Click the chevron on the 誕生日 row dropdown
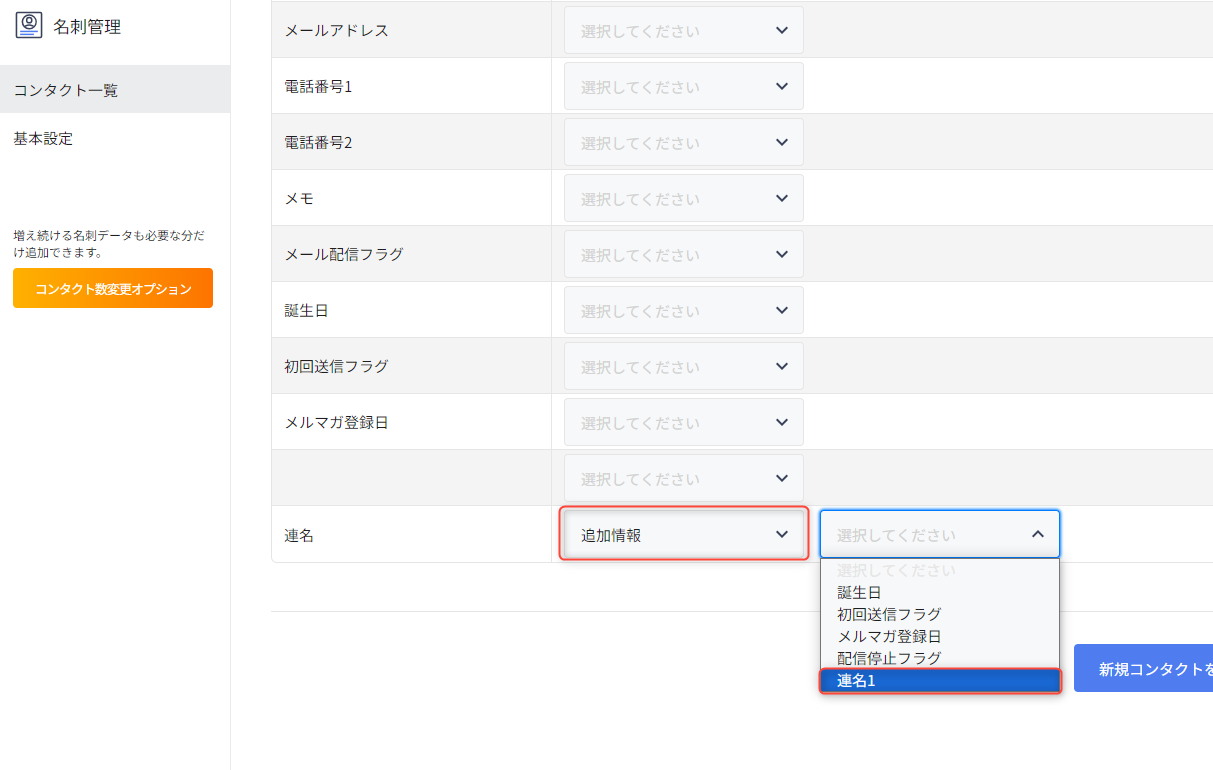The height and width of the screenshot is (770, 1213). 782,311
